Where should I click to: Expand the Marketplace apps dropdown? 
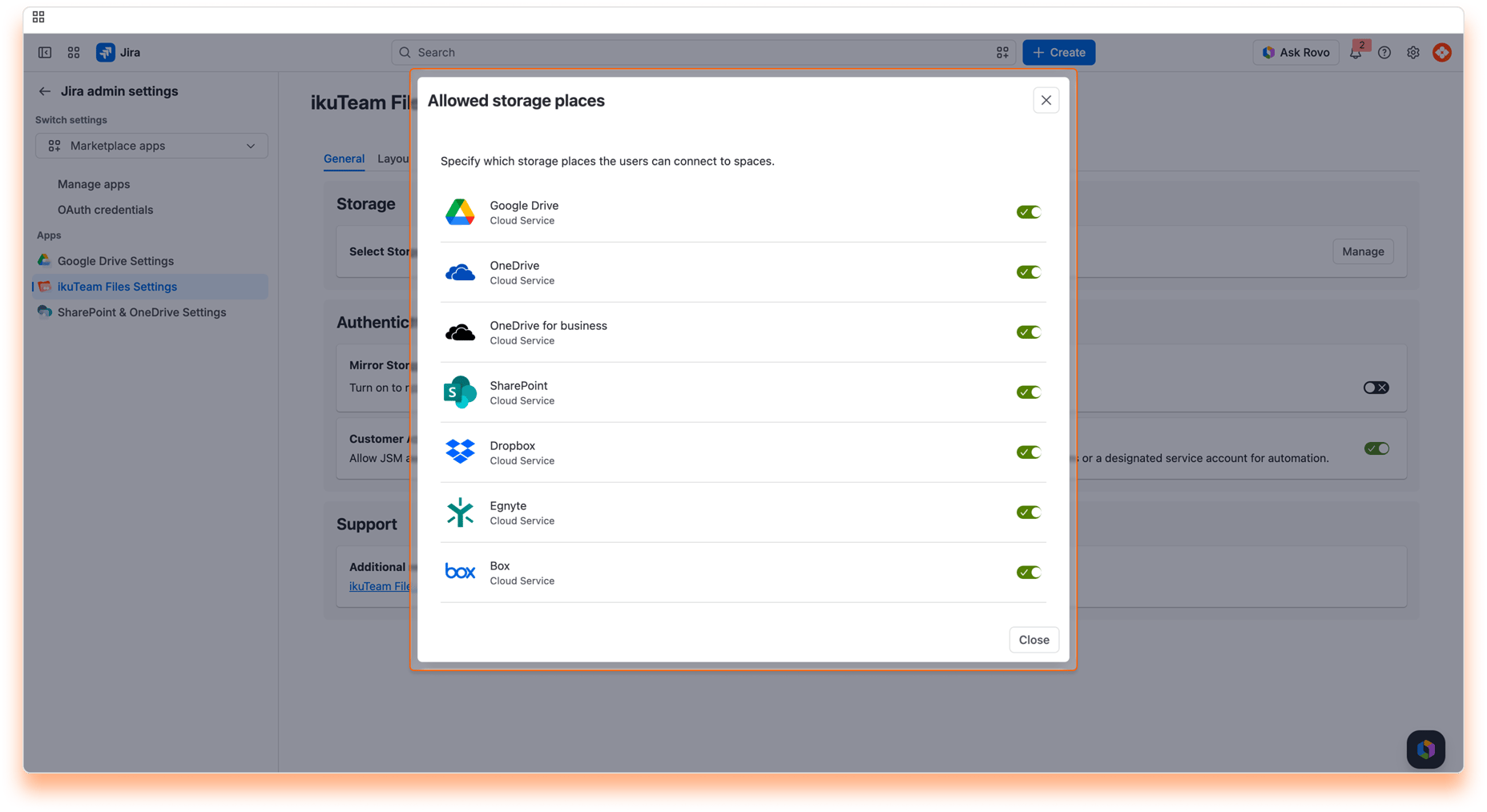pyautogui.click(x=151, y=146)
